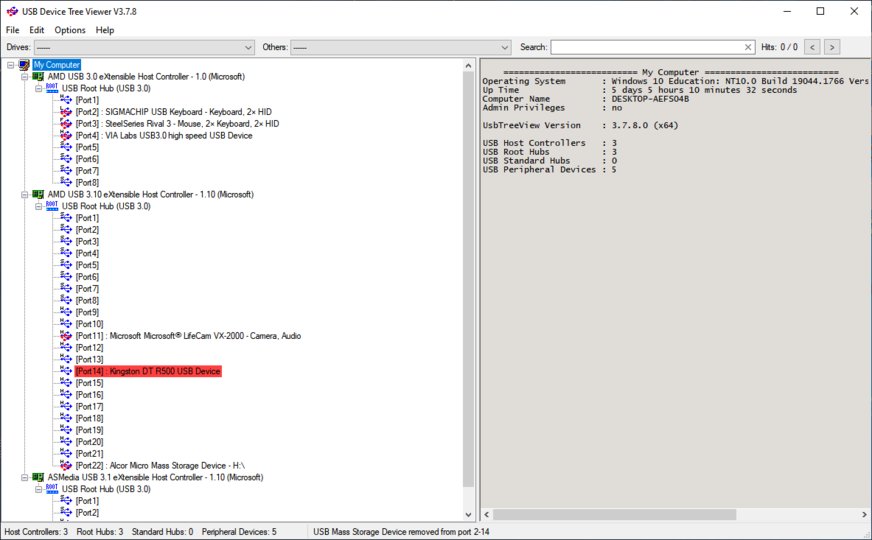This screenshot has width=872, height=540.
Task: Click the ASMedia USB 3.1 controller icon
Action: pyautogui.click(x=38, y=478)
